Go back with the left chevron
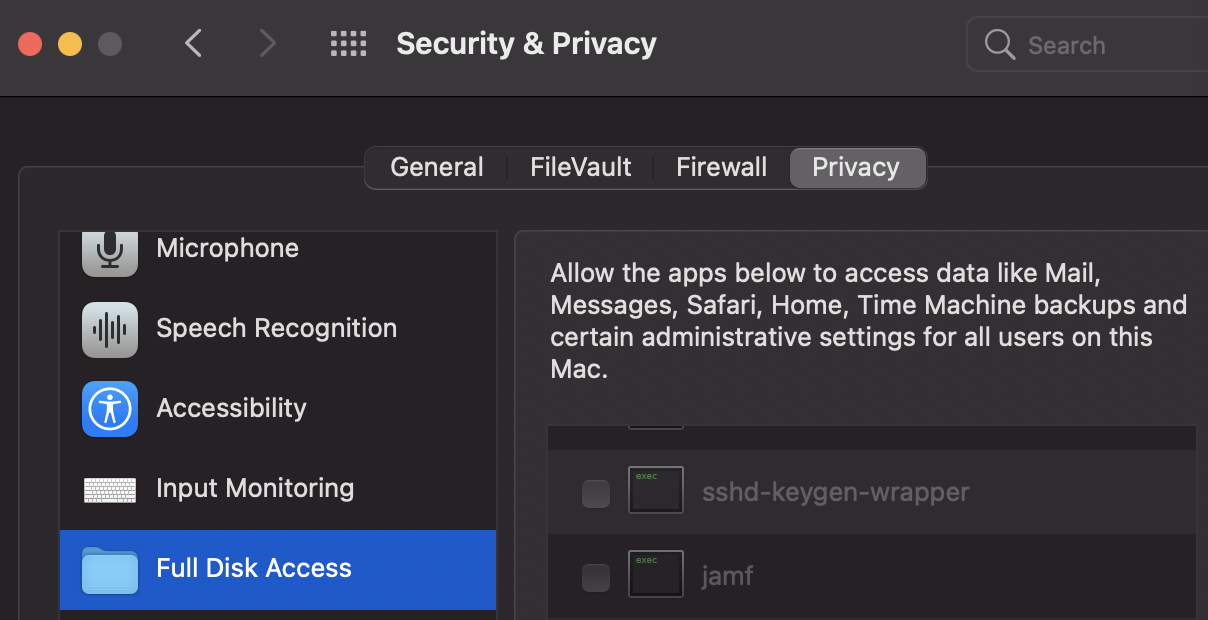The image size is (1208, 620). point(194,43)
